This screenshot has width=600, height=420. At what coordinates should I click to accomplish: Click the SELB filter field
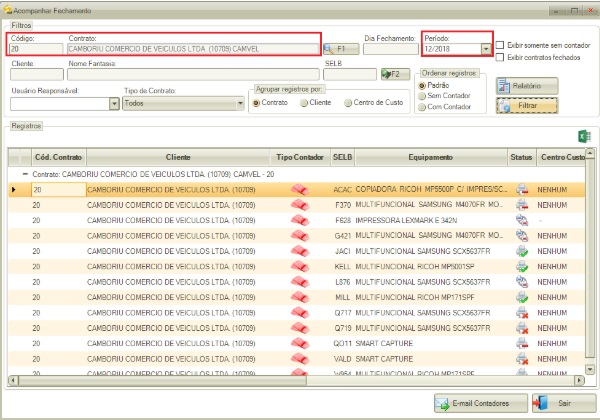pos(350,74)
